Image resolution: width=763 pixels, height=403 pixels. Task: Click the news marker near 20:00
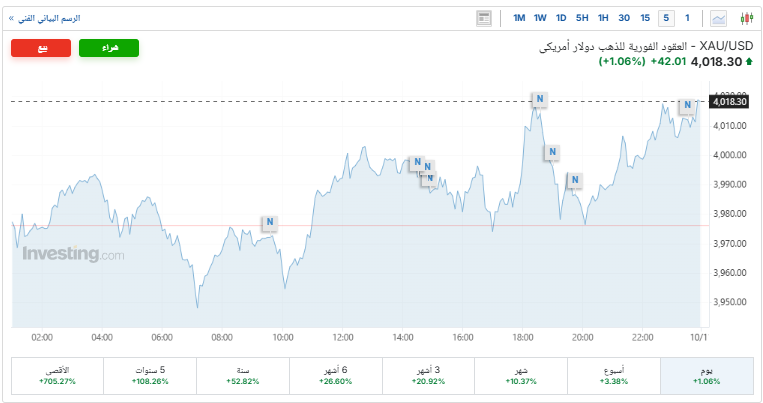tap(574, 180)
